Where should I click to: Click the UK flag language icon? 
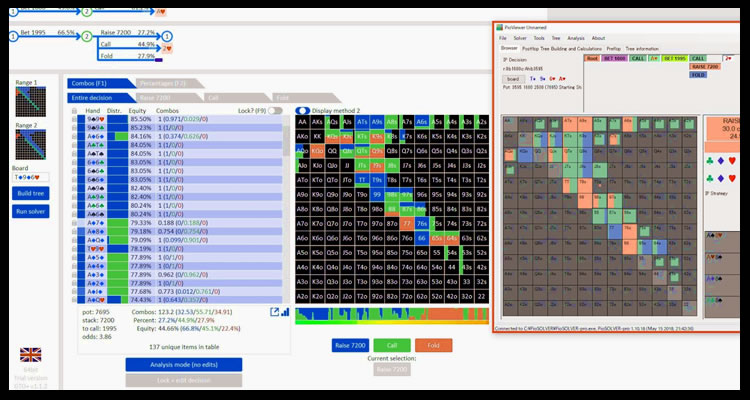(x=31, y=355)
